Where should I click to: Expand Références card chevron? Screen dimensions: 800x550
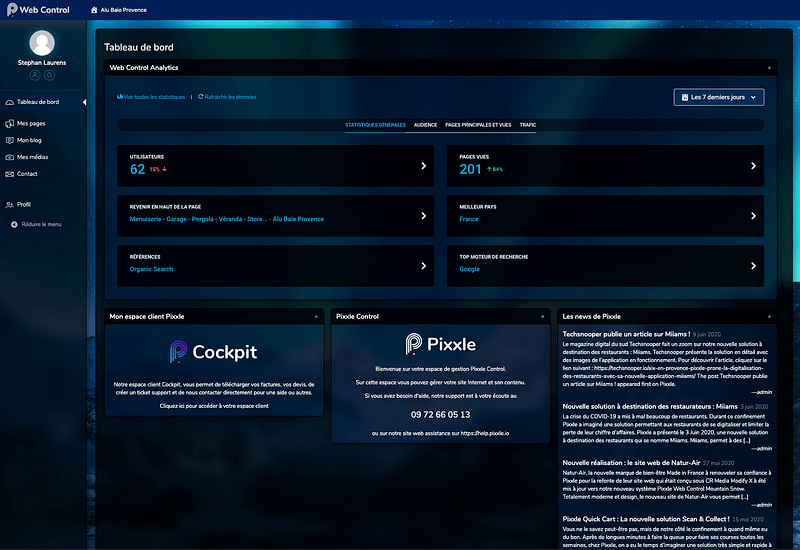[423, 266]
